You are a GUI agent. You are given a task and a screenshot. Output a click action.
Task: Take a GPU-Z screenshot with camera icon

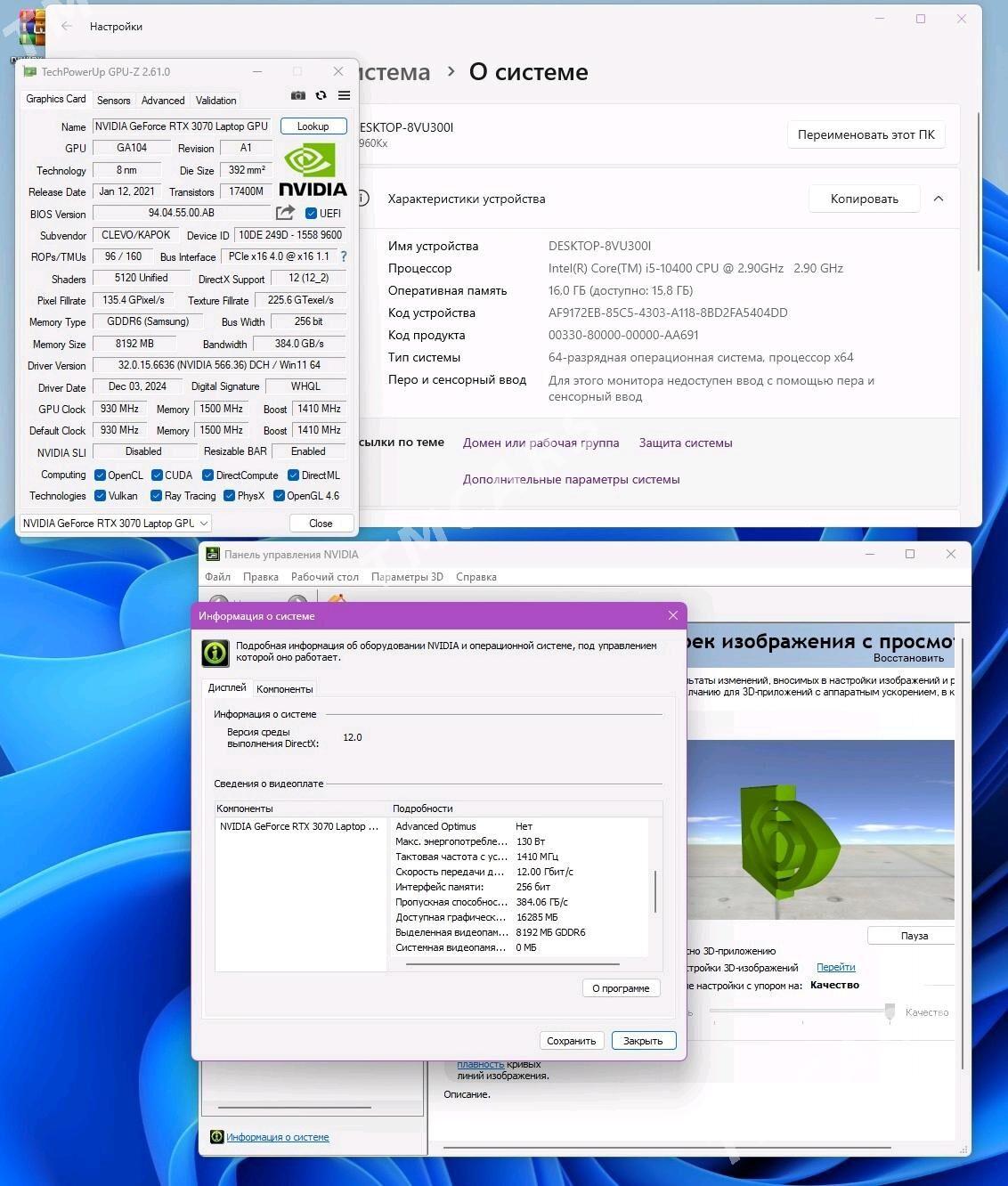(298, 95)
